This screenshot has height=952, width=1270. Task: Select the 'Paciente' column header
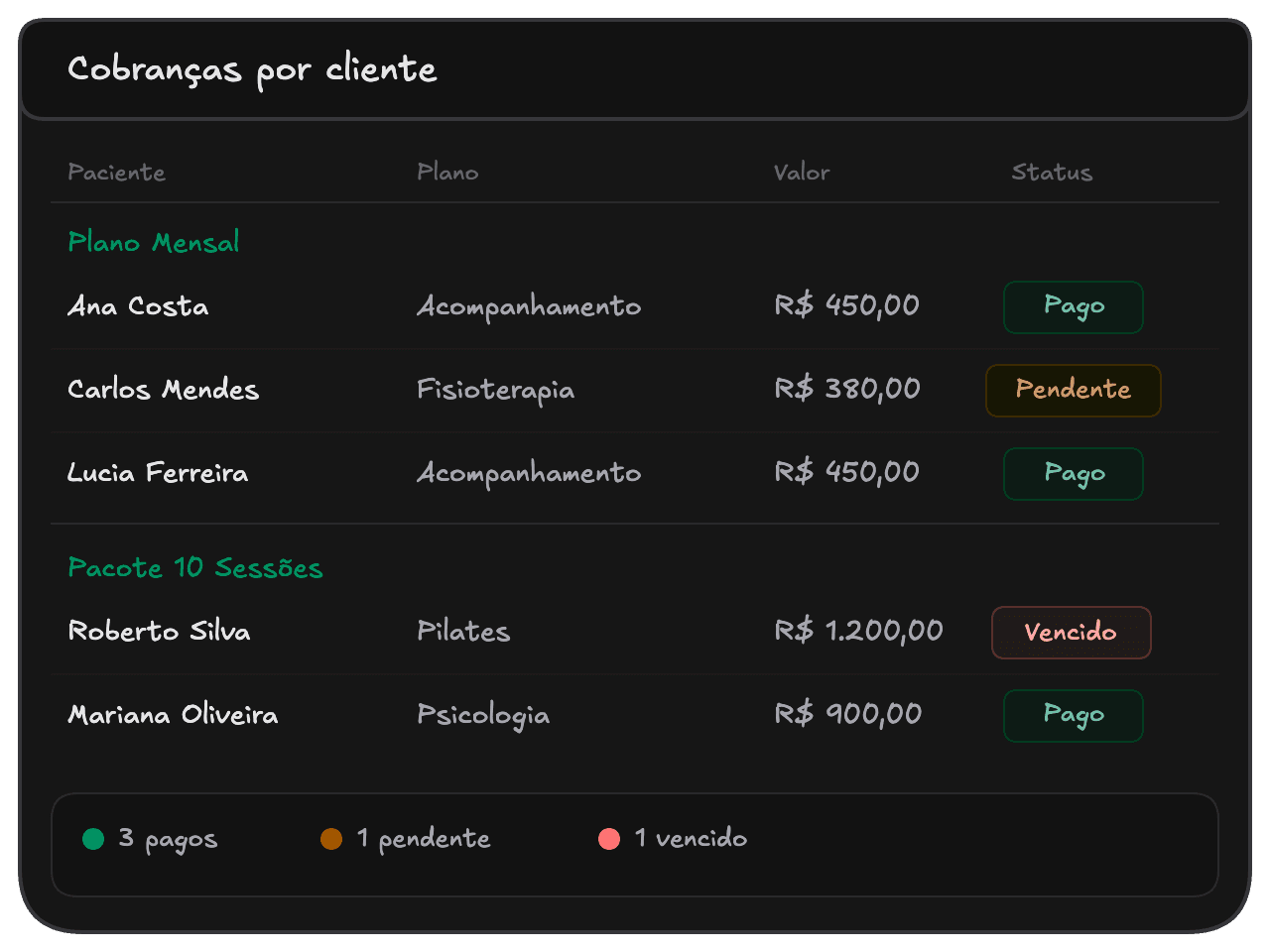[x=116, y=172]
